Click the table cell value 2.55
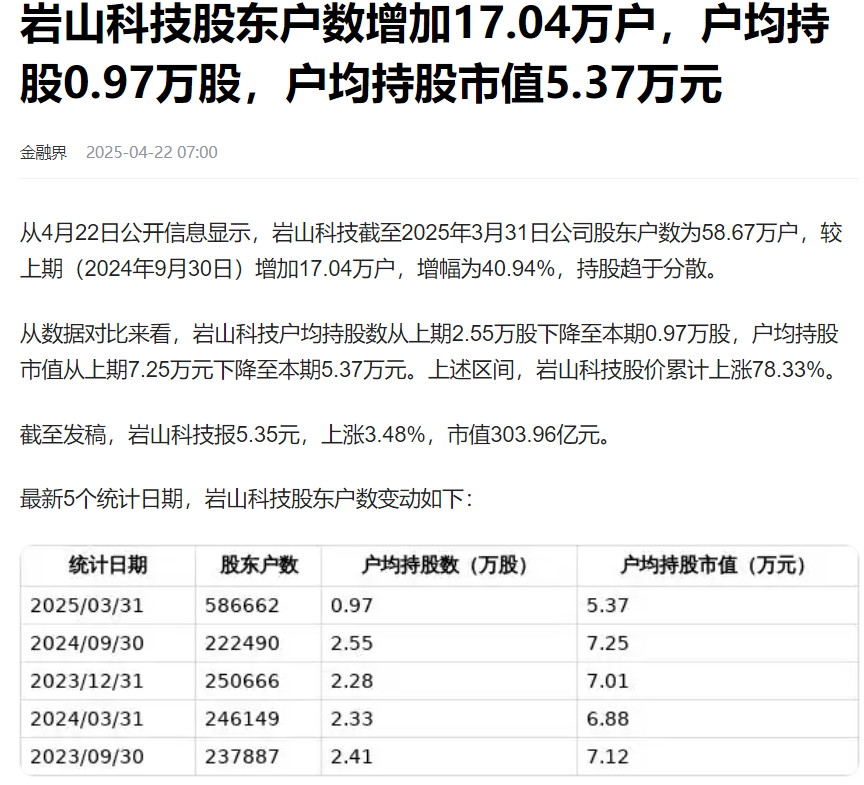The width and height of the screenshot is (864, 785). (x=352, y=643)
